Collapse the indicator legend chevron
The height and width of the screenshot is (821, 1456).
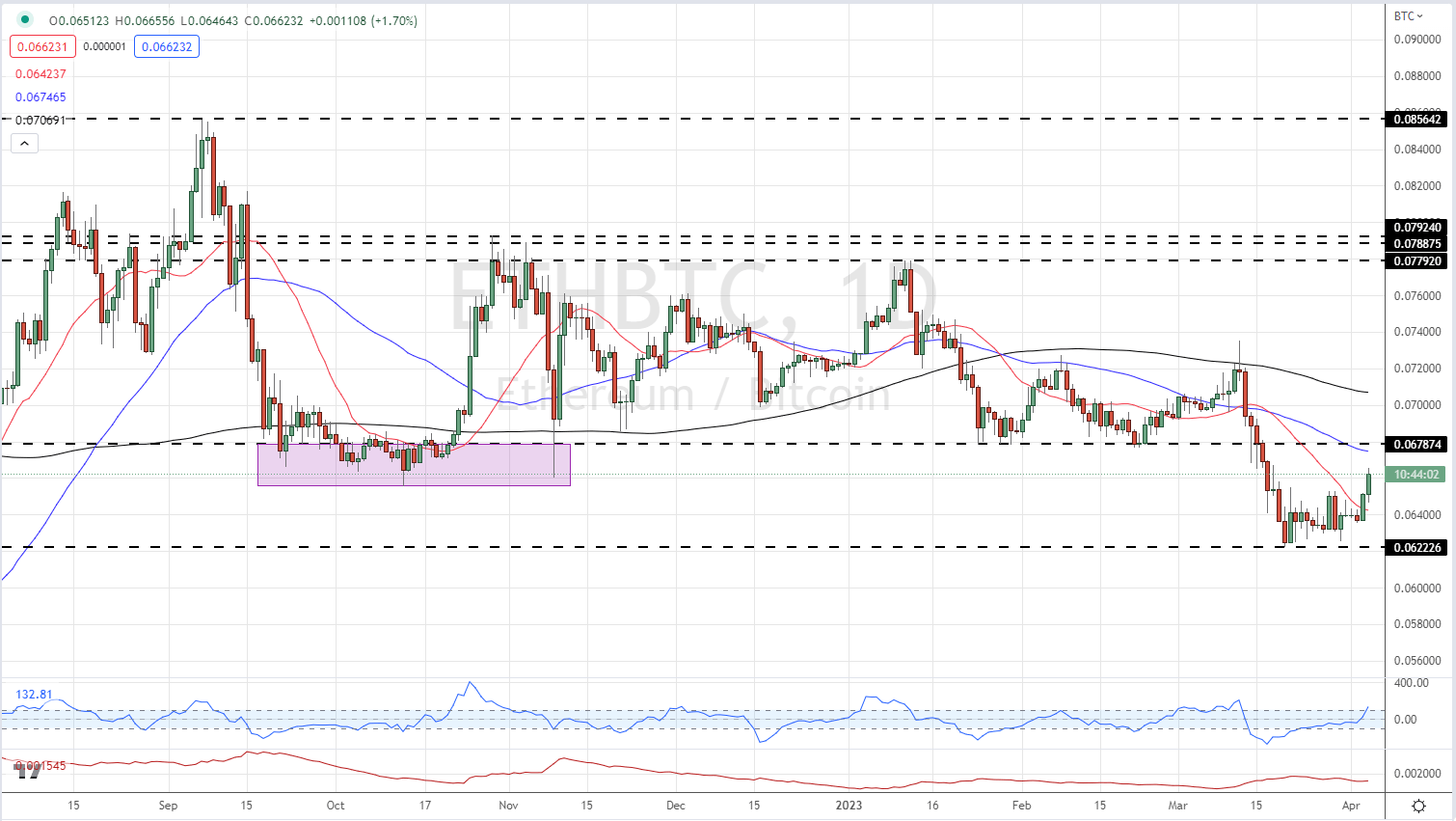[25, 144]
